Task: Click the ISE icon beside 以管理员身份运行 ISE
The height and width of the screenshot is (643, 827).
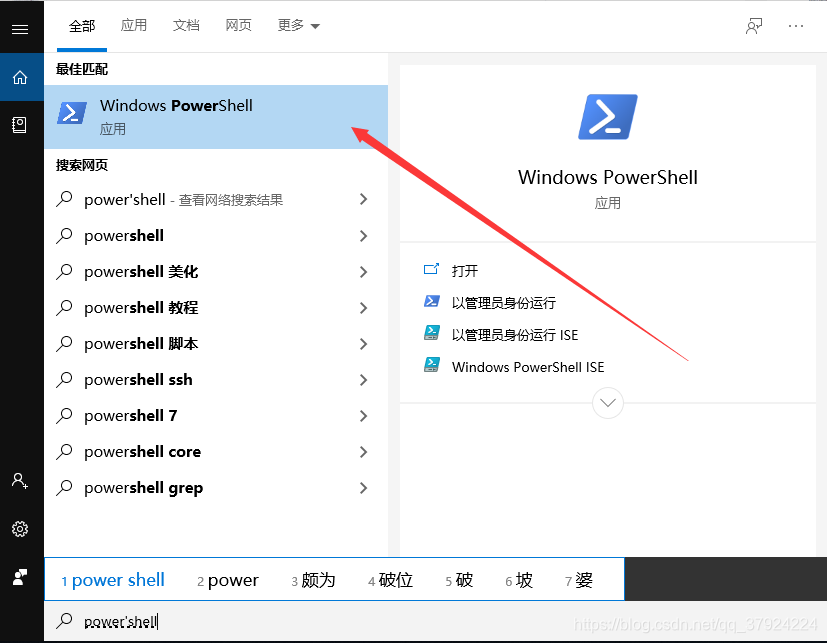Action: (x=431, y=333)
